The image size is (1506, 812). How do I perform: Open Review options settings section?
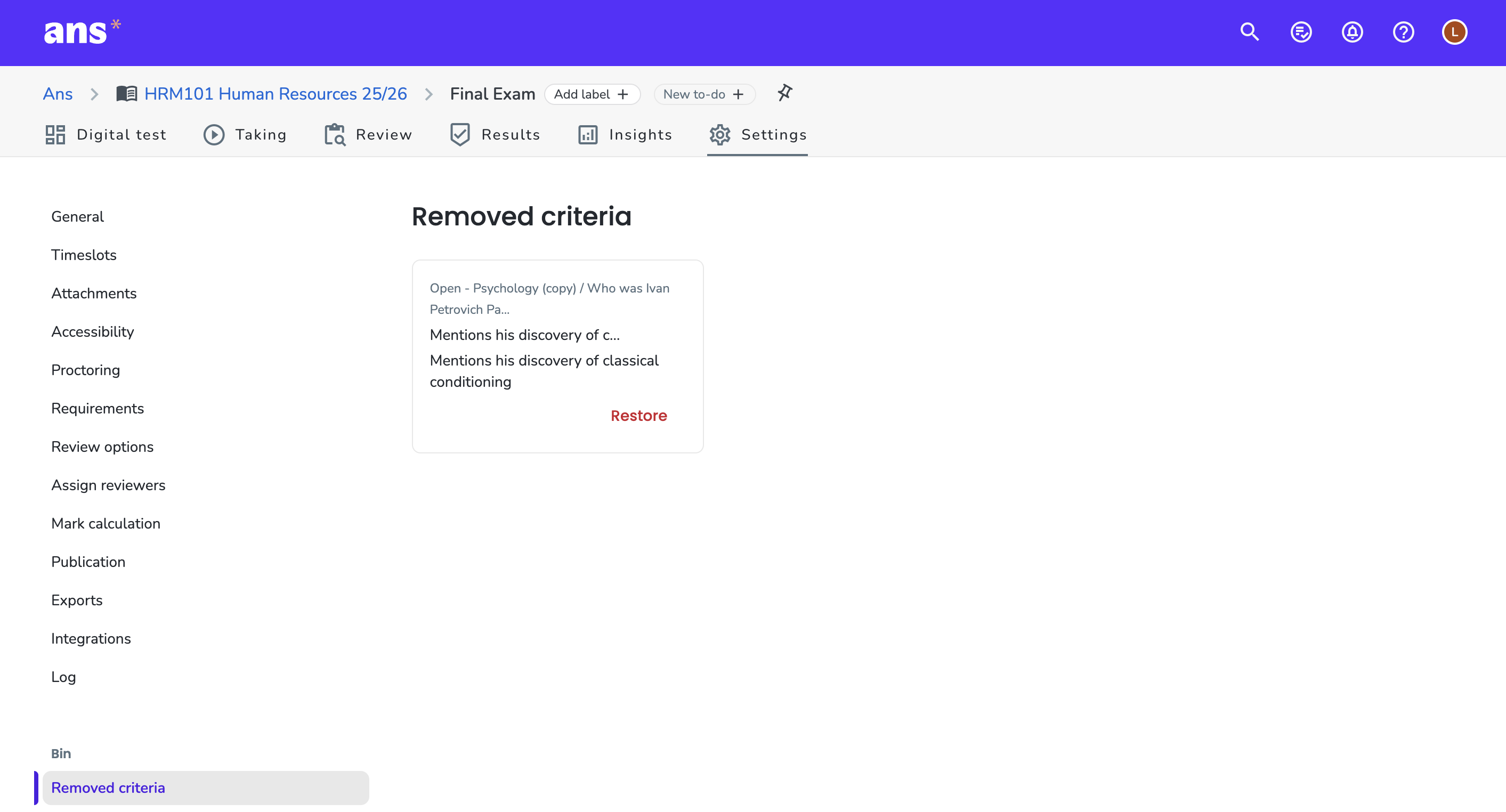click(x=102, y=446)
